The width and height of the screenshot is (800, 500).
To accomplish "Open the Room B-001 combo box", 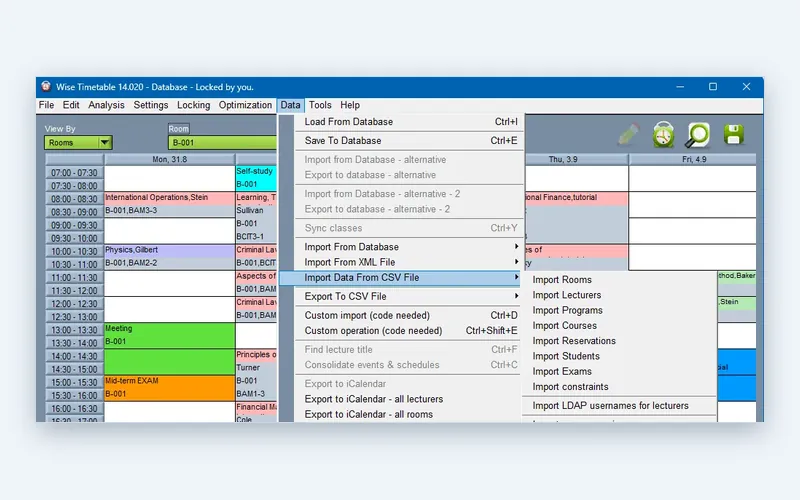I will click(x=222, y=142).
